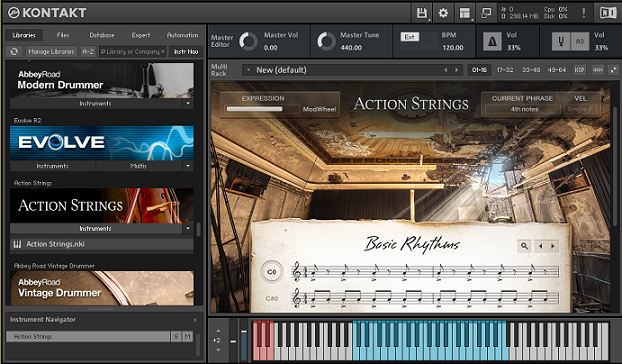Show rack page 17-32
This screenshot has width=622, height=364.
(x=505, y=70)
